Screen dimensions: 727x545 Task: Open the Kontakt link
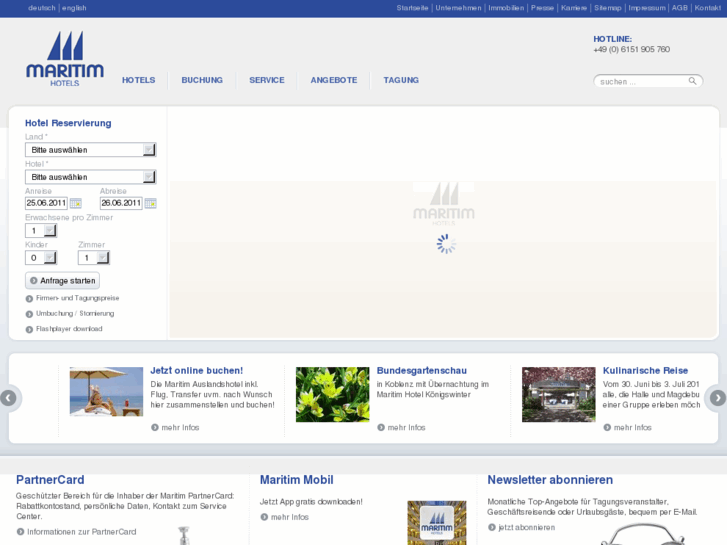point(708,8)
